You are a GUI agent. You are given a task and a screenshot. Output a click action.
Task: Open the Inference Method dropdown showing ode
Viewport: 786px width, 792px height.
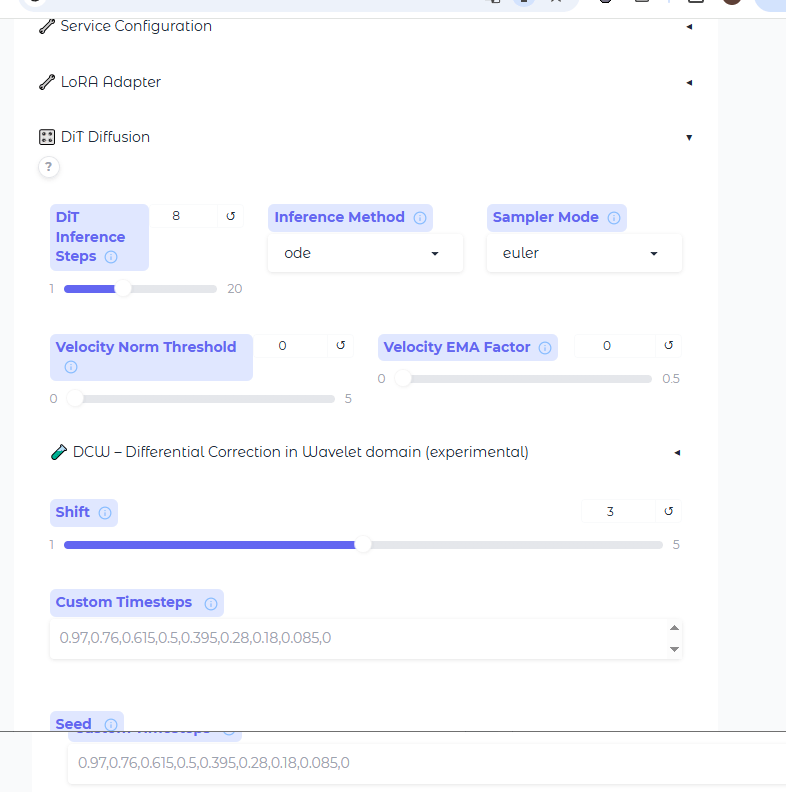[365, 253]
